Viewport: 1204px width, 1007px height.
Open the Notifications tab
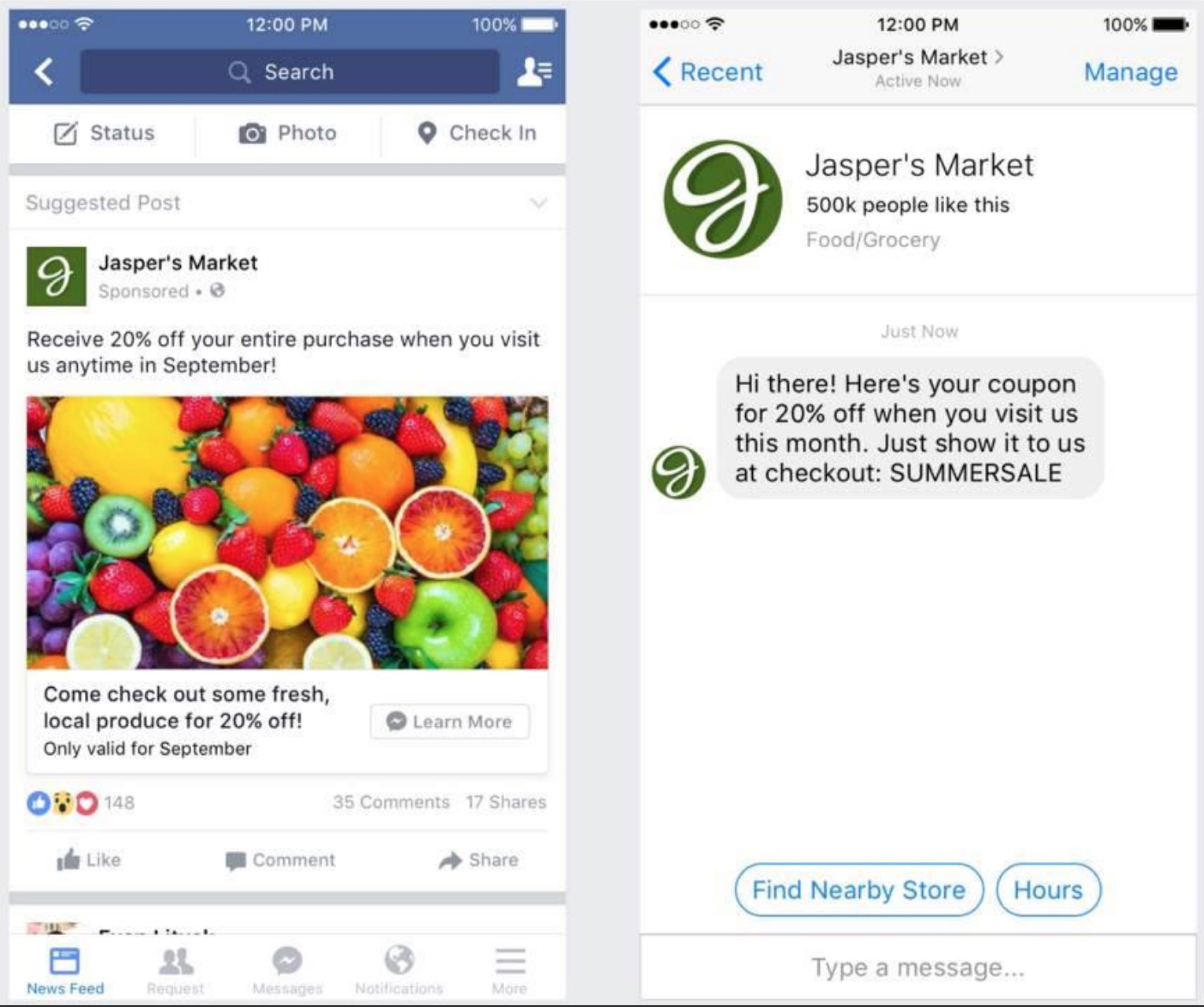coord(399,970)
